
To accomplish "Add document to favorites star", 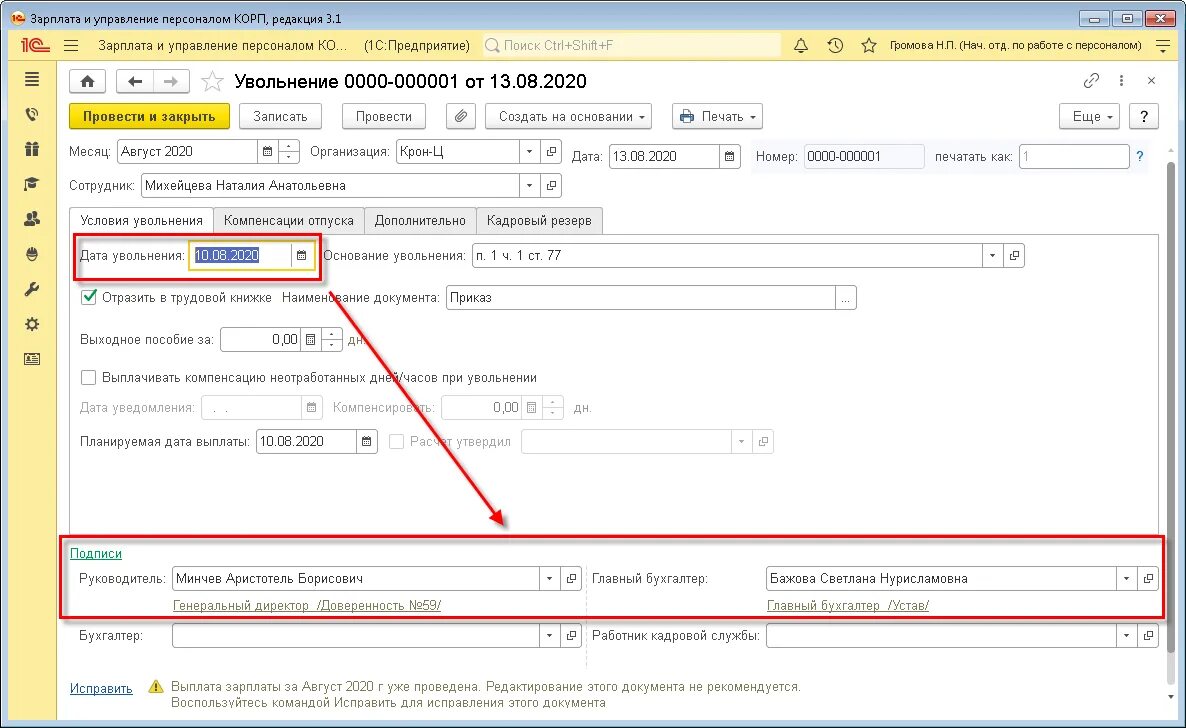I will pos(213,81).
